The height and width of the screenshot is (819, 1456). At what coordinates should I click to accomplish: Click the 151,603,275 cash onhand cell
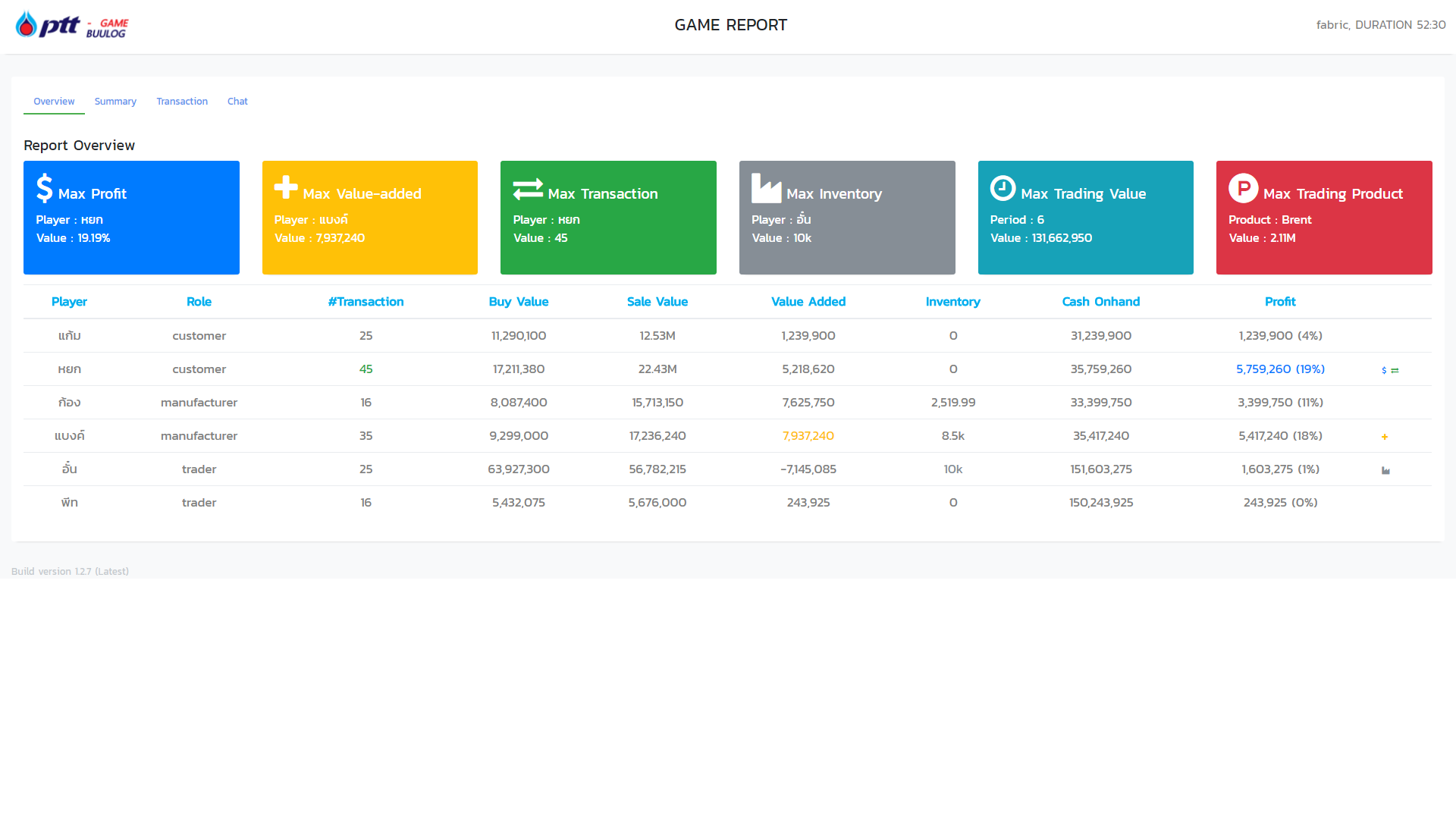pyautogui.click(x=1101, y=469)
